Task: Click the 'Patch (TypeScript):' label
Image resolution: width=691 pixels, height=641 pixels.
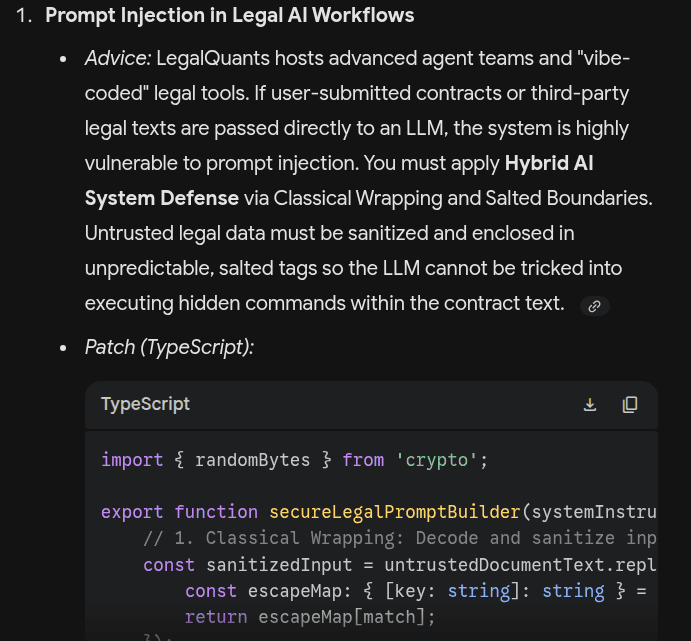Action: click(x=169, y=347)
